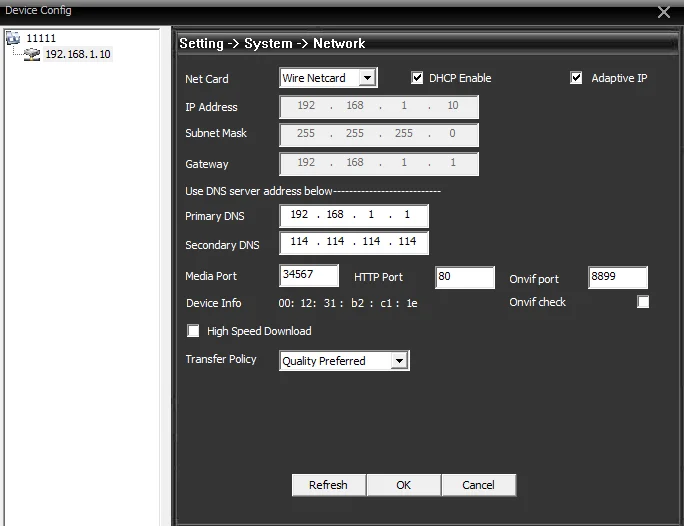This screenshot has height=526, width=684.
Task: Click the Media Port field
Action: pos(309,276)
